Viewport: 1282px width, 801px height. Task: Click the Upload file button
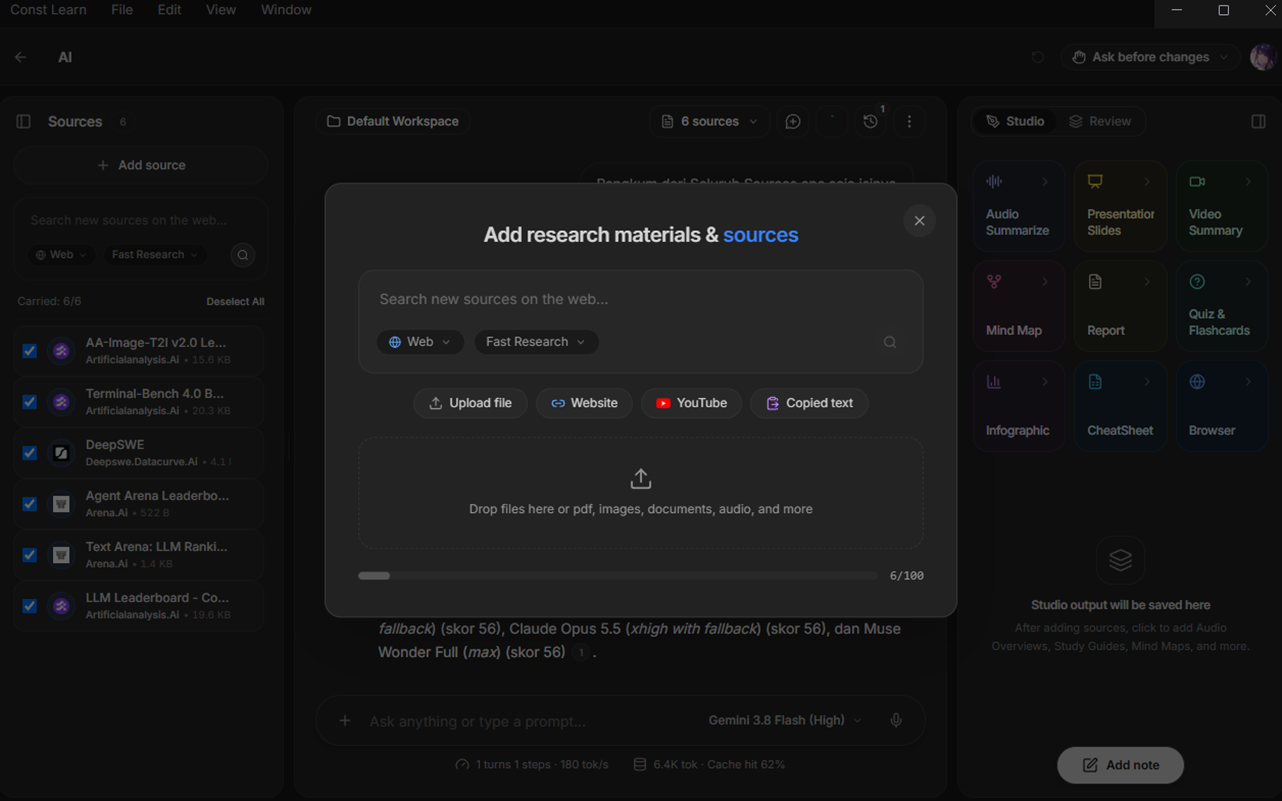pos(470,403)
